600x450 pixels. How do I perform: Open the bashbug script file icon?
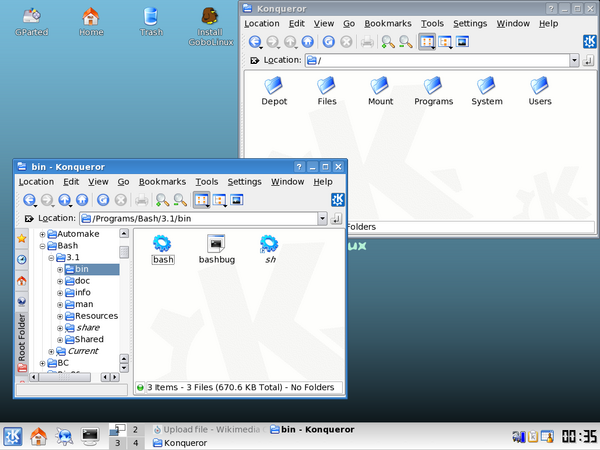click(x=215, y=243)
